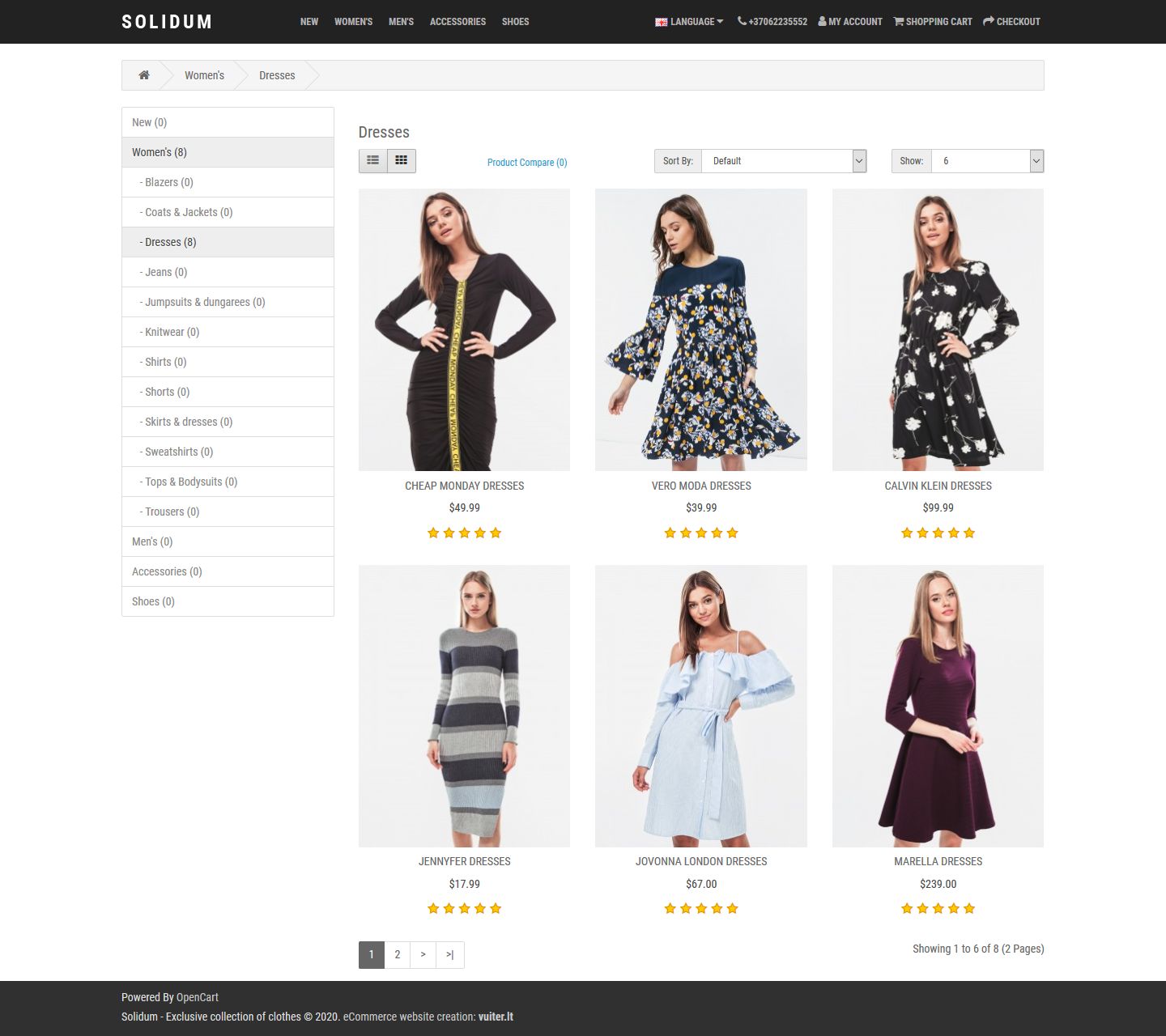Image resolution: width=1166 pixels, height=1036 pixels.
Task: Open Vero Moda dress product image
Action: pyautogui.click(x=701, y=330)
